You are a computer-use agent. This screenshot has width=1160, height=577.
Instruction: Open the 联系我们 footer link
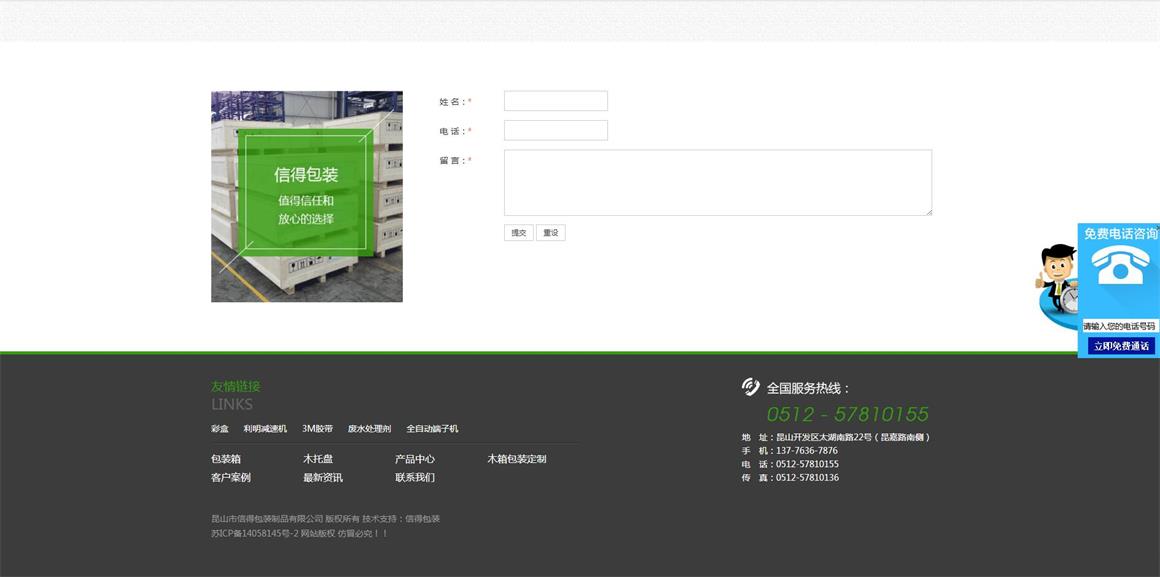pos(414,477)
